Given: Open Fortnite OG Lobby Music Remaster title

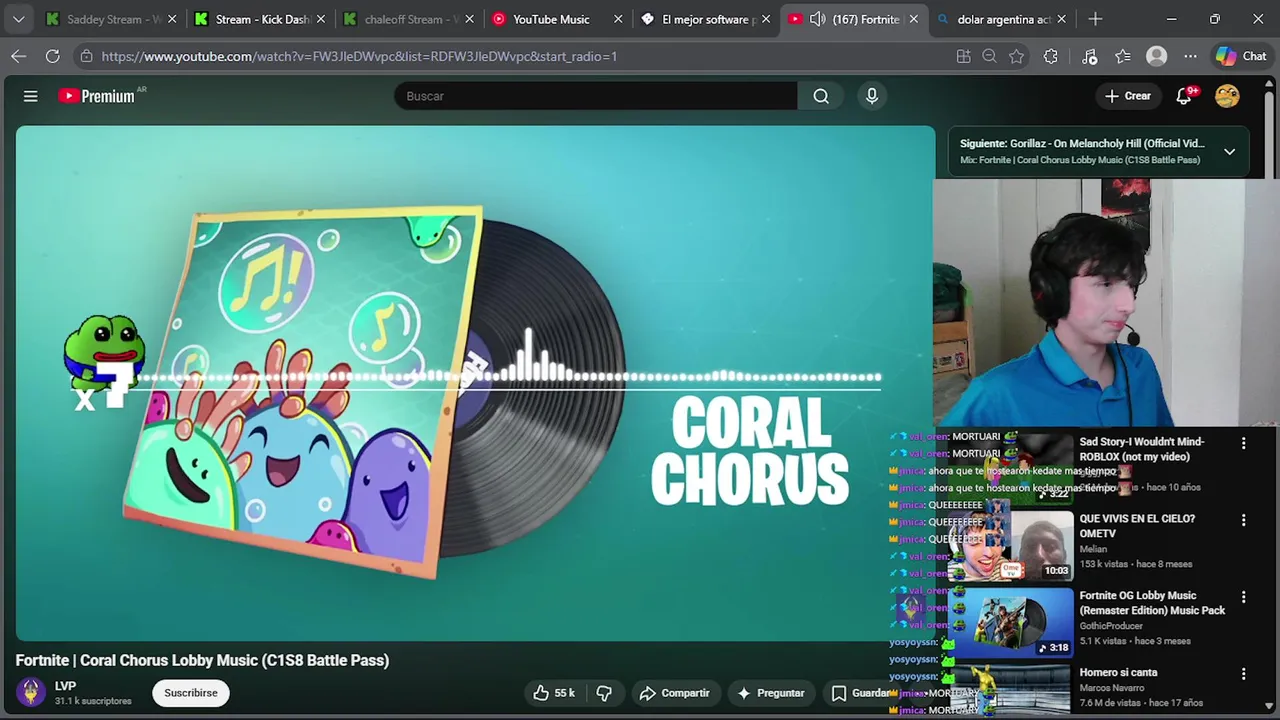Looking at the screenshot, I should pyautogui.click(x=1152, y=603).
